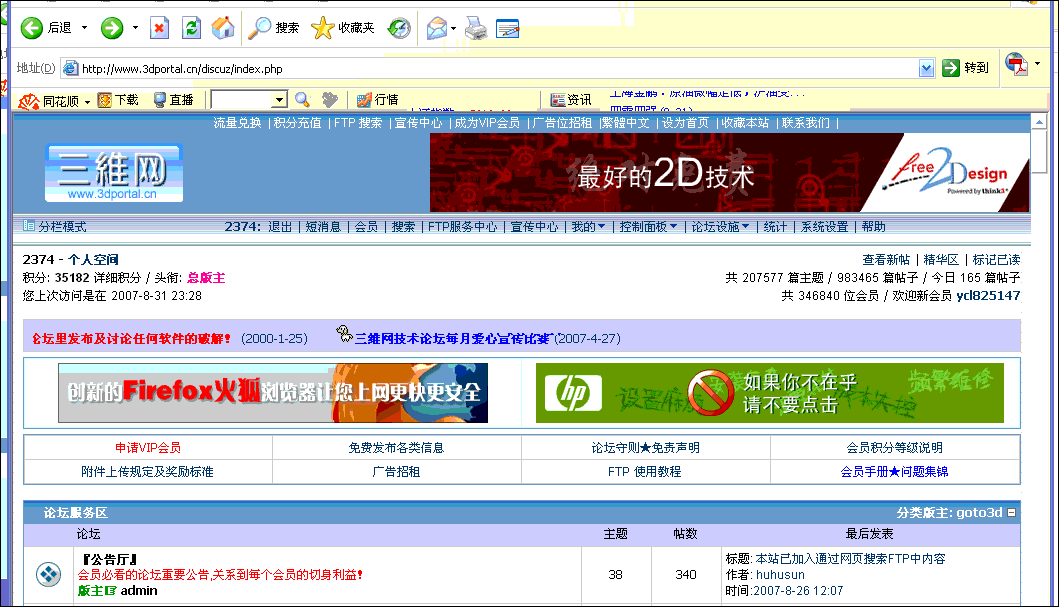Open FTP 使用教程 link
This screenshot has height=607, width=1059.
coord(644,472)
